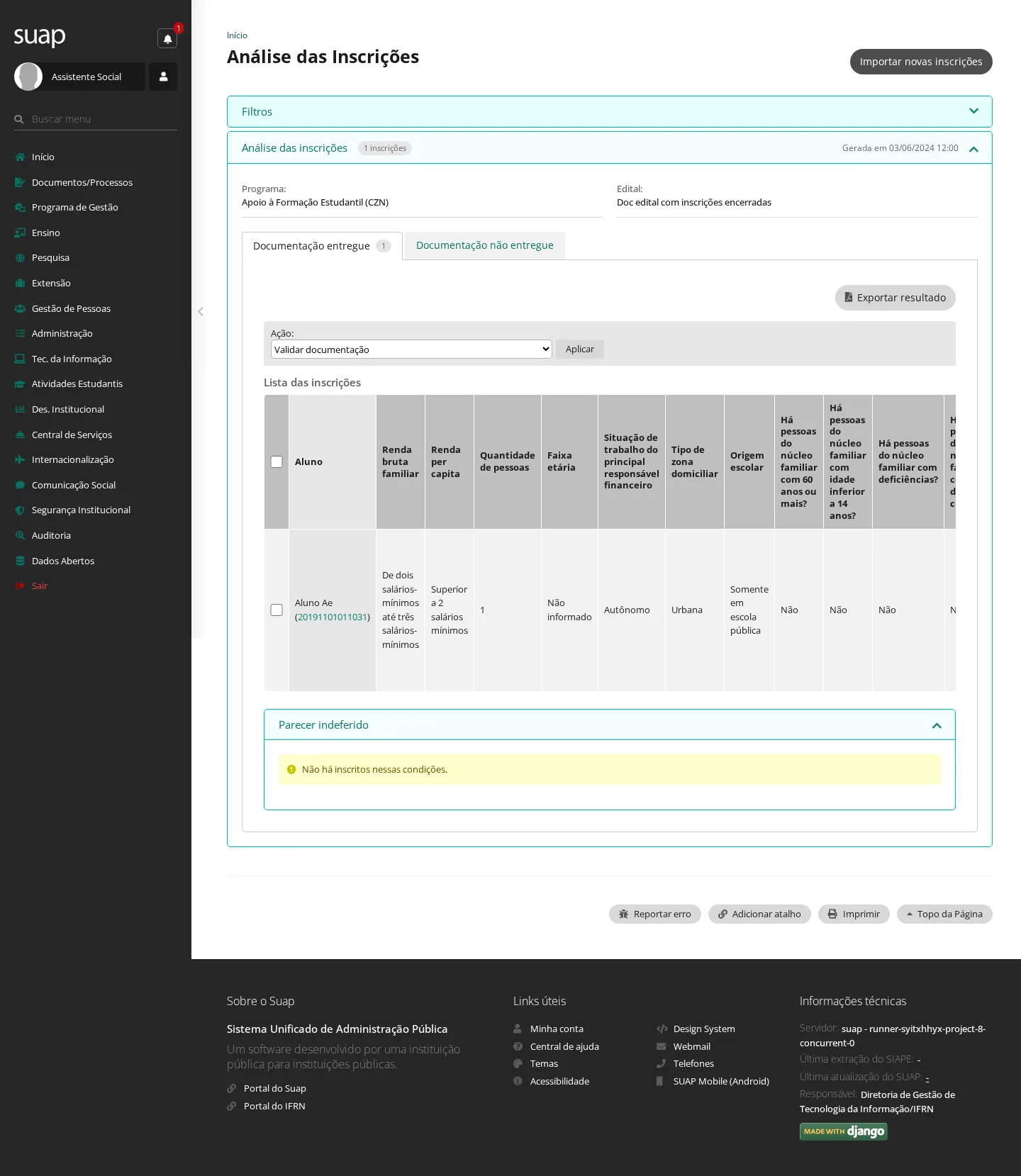Click Extensão sidebar icon
Image resolution: width=1021 pixels, height=1176 pixels.
coord(20,283)
